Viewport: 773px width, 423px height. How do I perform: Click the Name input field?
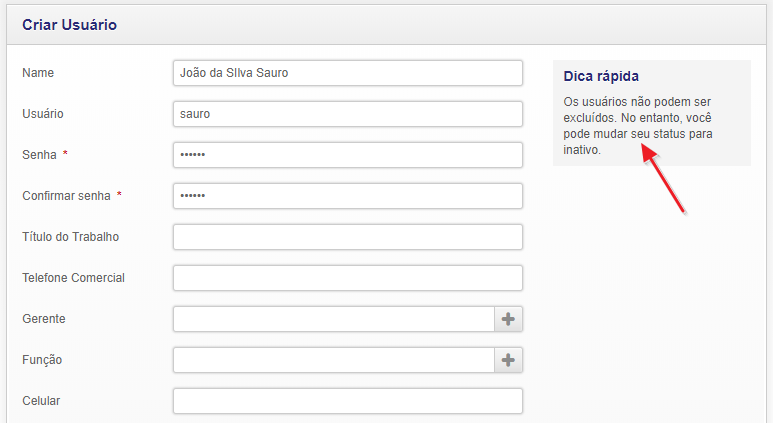coord(347,73)
